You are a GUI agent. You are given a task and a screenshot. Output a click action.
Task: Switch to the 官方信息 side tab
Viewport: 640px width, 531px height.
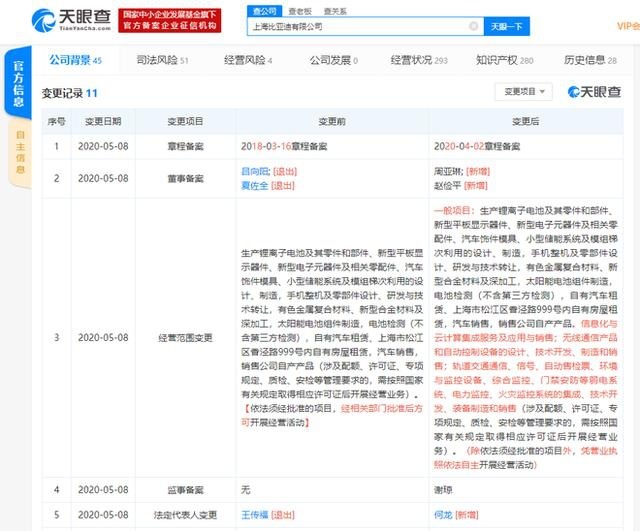tap(18, 83)
